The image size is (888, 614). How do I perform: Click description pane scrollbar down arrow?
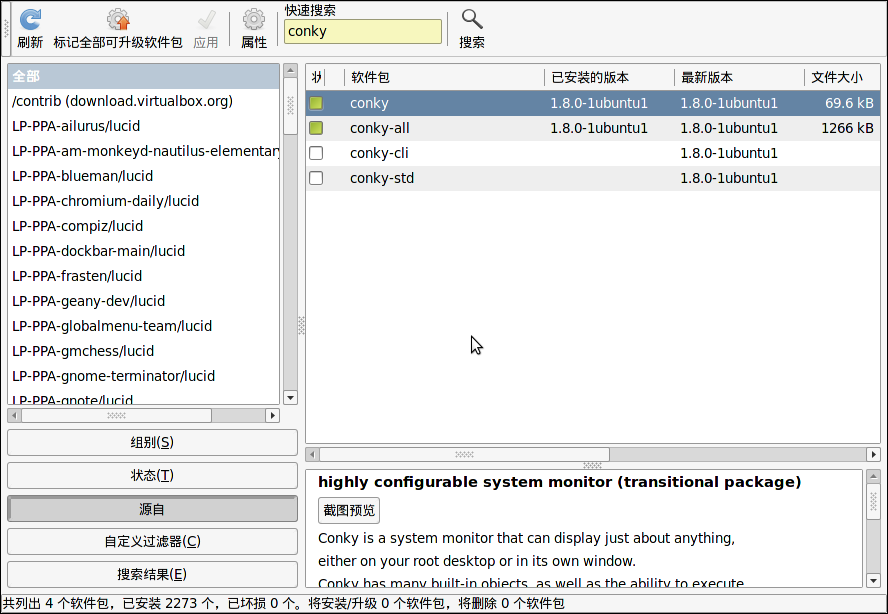click(873, 581)
